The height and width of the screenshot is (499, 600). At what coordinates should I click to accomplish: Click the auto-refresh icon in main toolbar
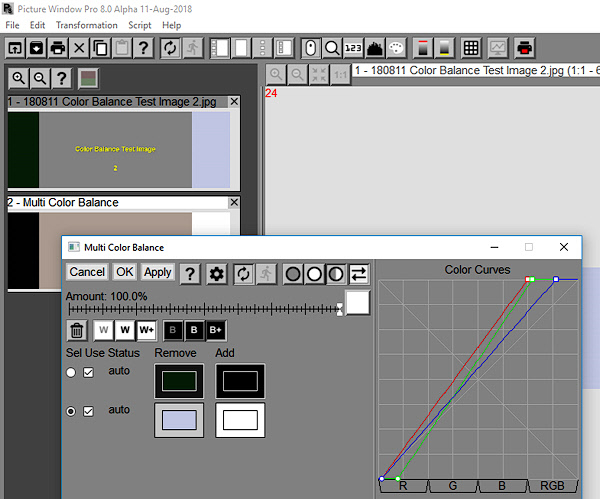pos(170,48)
